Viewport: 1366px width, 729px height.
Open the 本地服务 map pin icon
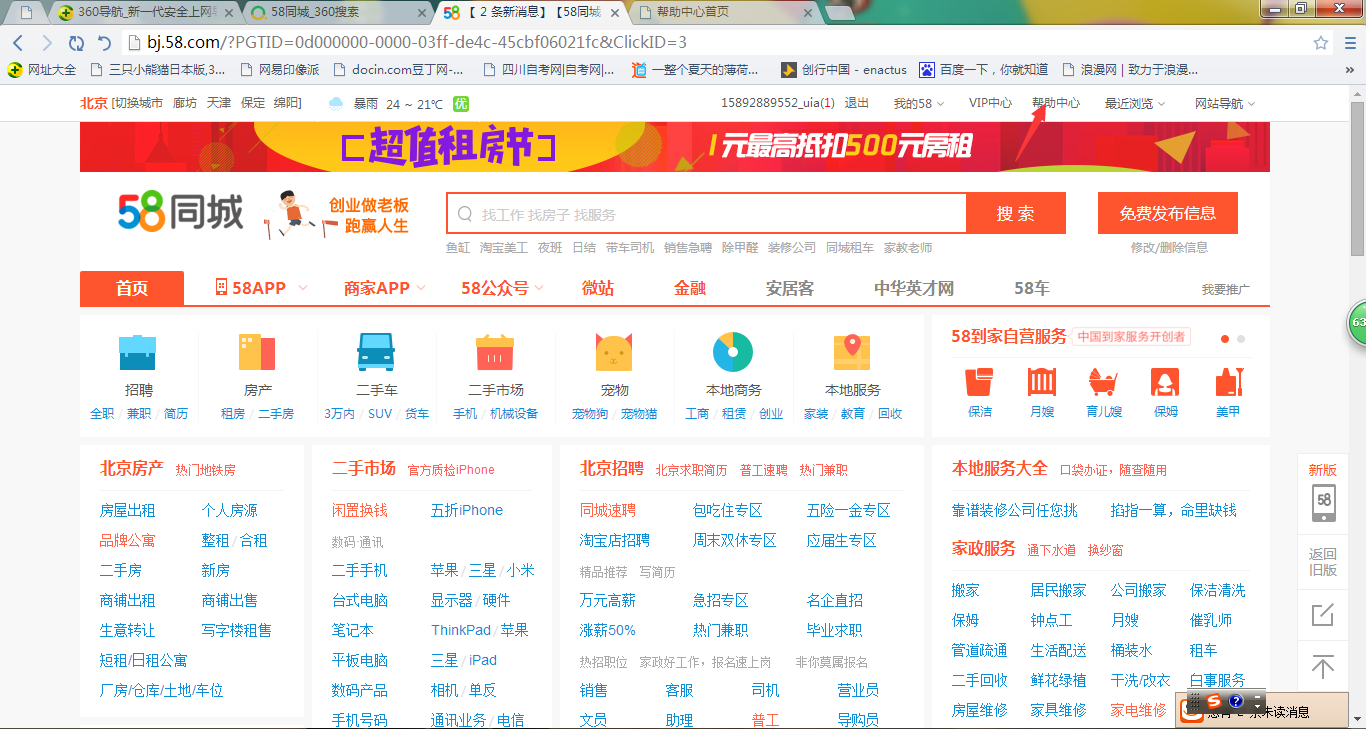tap(852, 353)
